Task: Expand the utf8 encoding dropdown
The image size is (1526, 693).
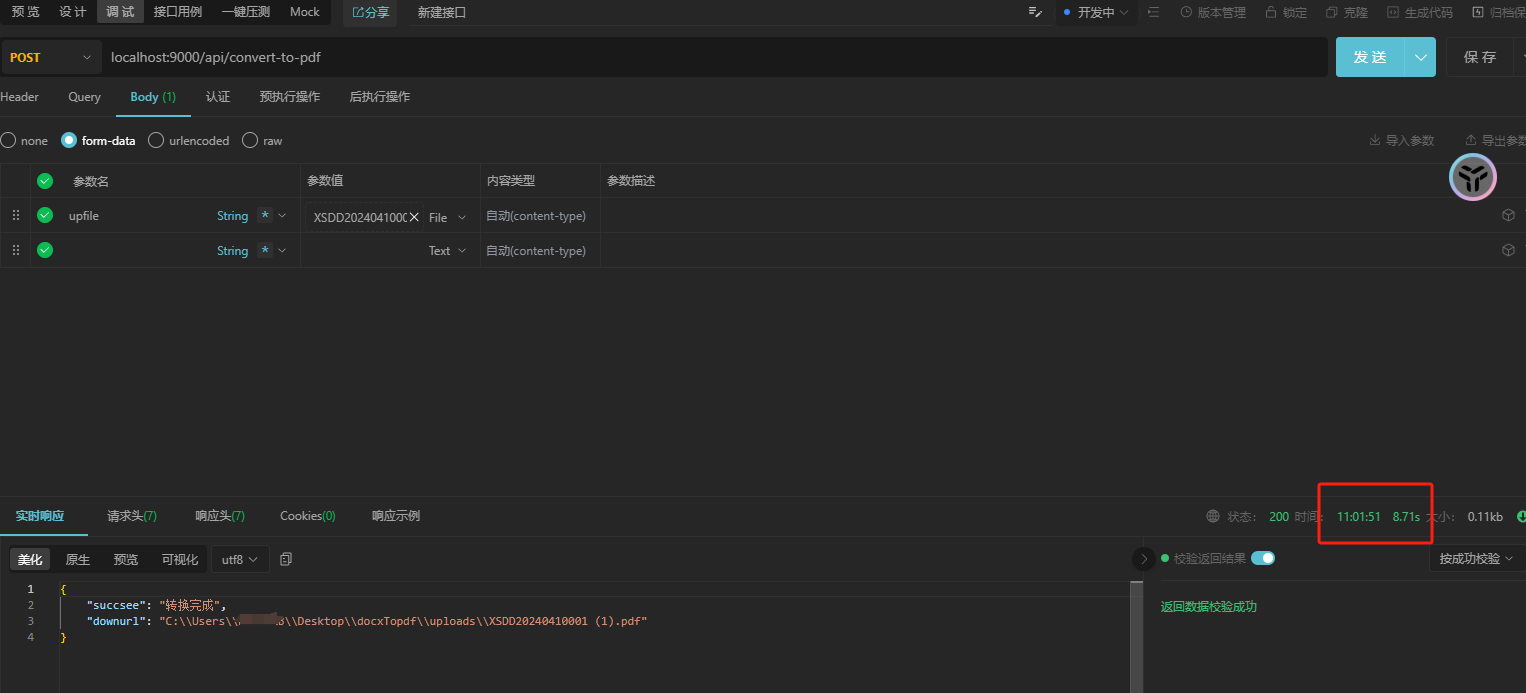Action: pyautogui.click(x=240, y=560)
